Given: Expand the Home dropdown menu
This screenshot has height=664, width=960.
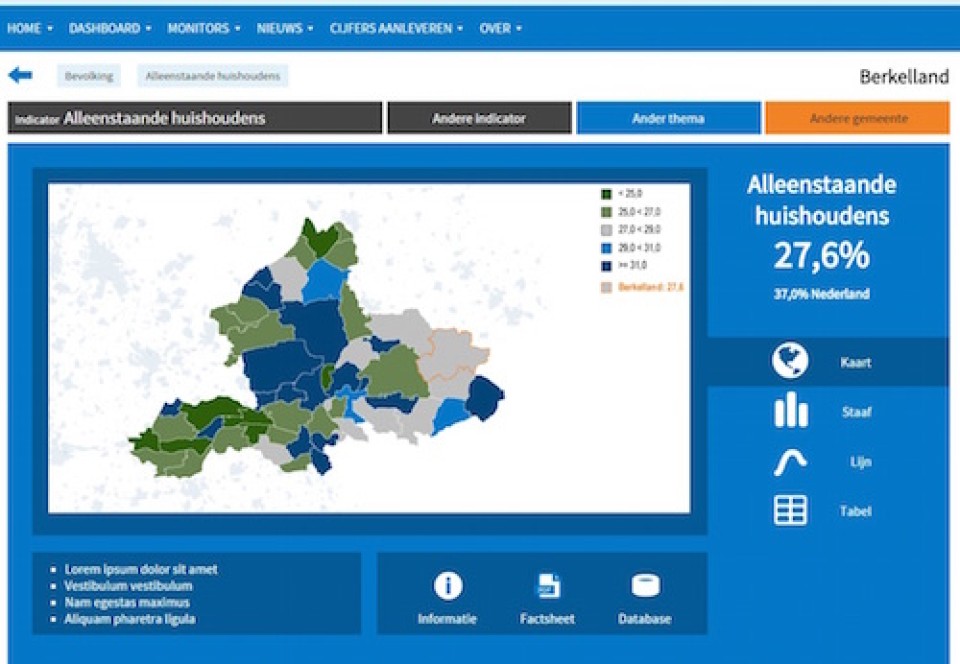Looking at the screenshot, I should click(29, 29).
